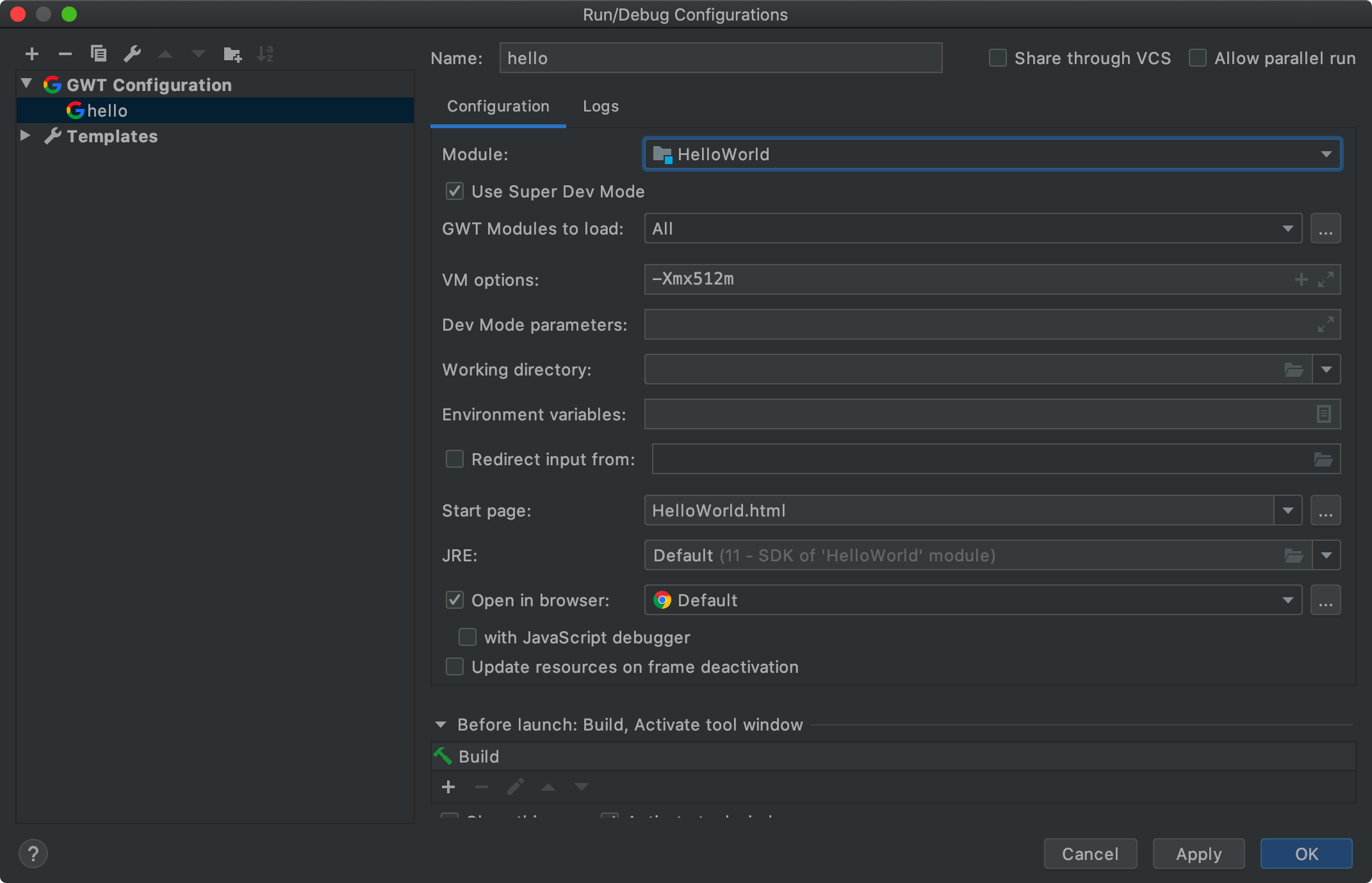Open help with question mark button
The image size is (1372, 883).
[x=33, y=854]
